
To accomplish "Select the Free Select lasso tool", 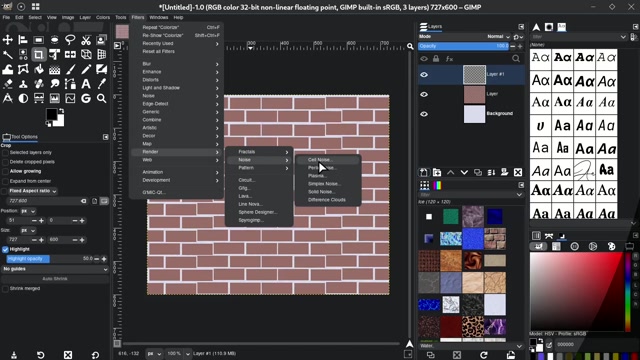I will coord(70,40).
